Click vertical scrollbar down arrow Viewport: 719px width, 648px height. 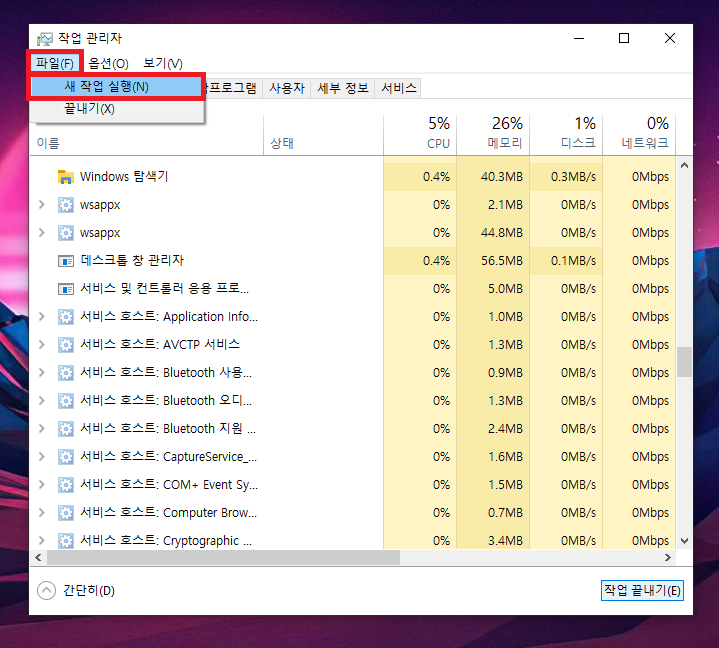[684, 541]
